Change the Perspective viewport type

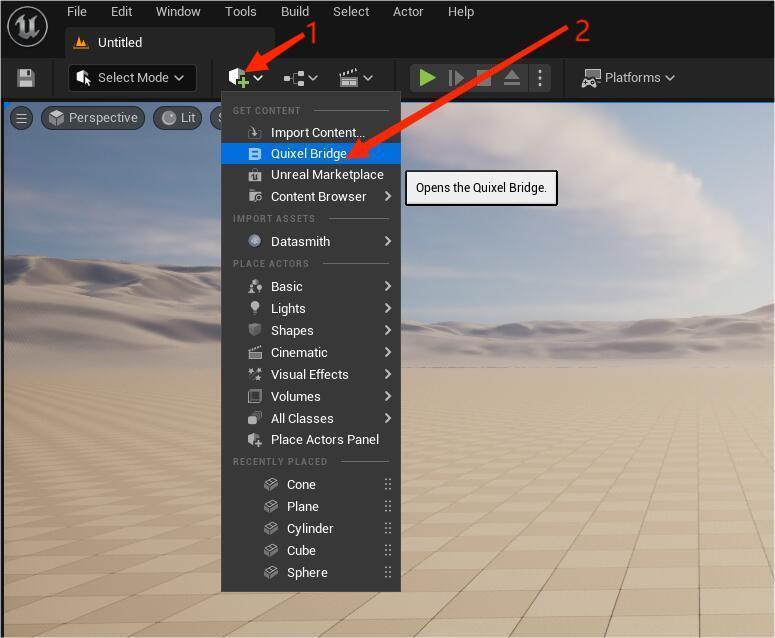click(x=93, y=118)
